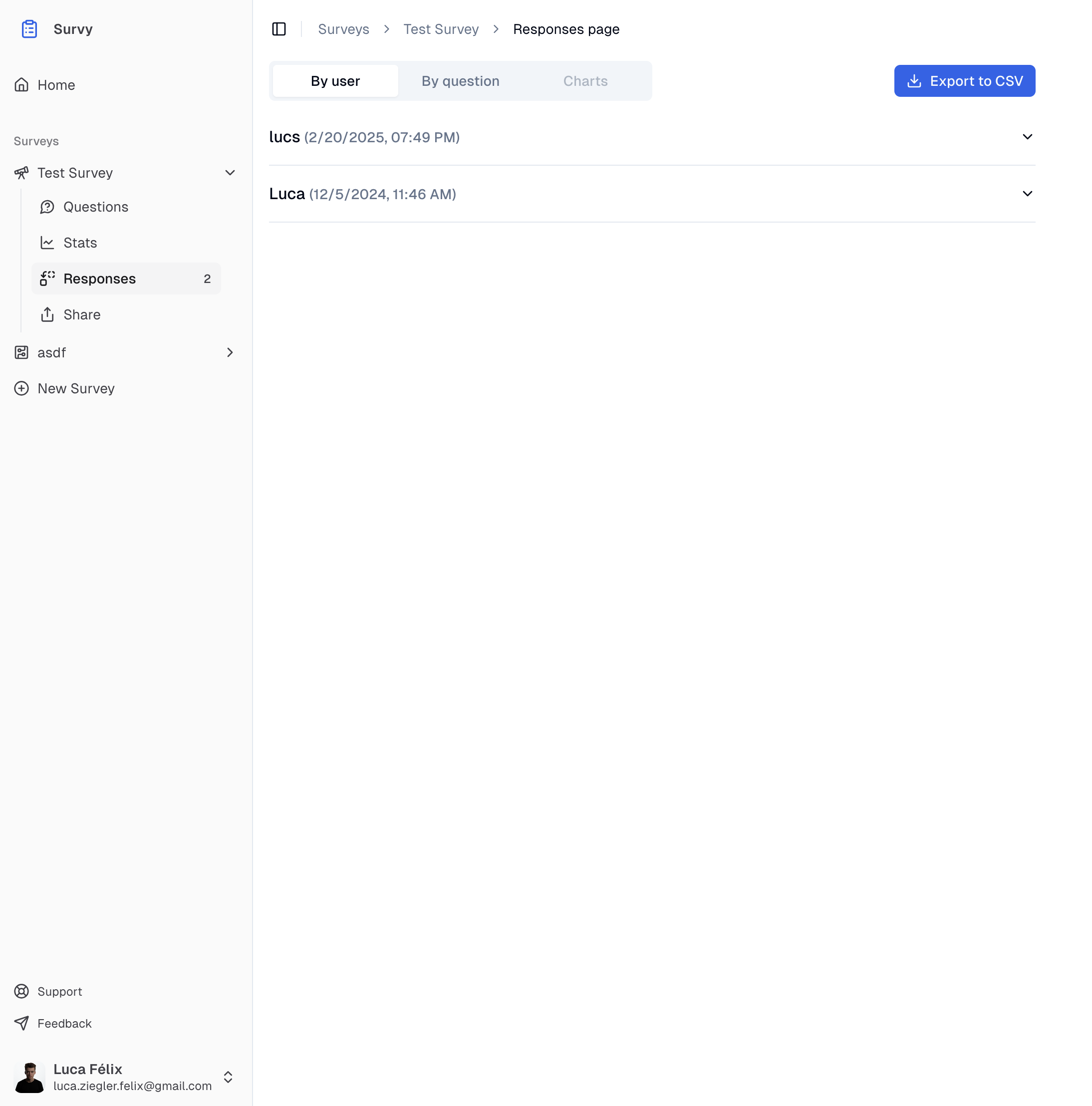Image resolution: width=1092 pixels, height=1106 pixels.
Task: Open the Feedback link in sidebar
Action: click(x=64, y=1023)
